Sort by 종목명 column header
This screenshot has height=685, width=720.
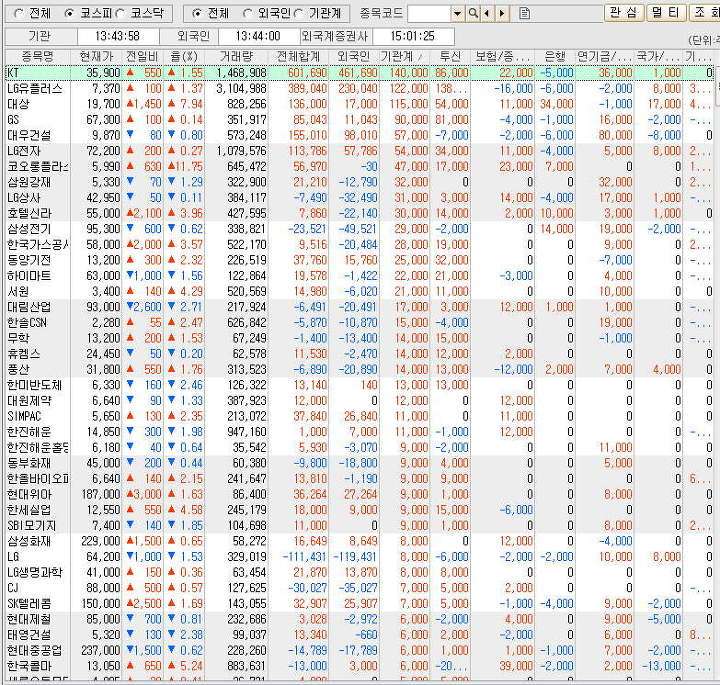point(38,56)
